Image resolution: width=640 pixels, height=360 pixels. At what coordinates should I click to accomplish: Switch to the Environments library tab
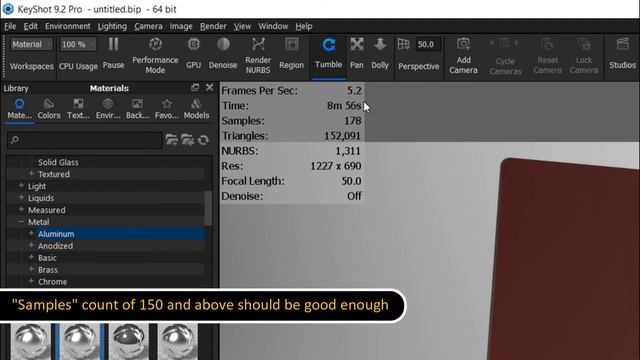(108, 109)
